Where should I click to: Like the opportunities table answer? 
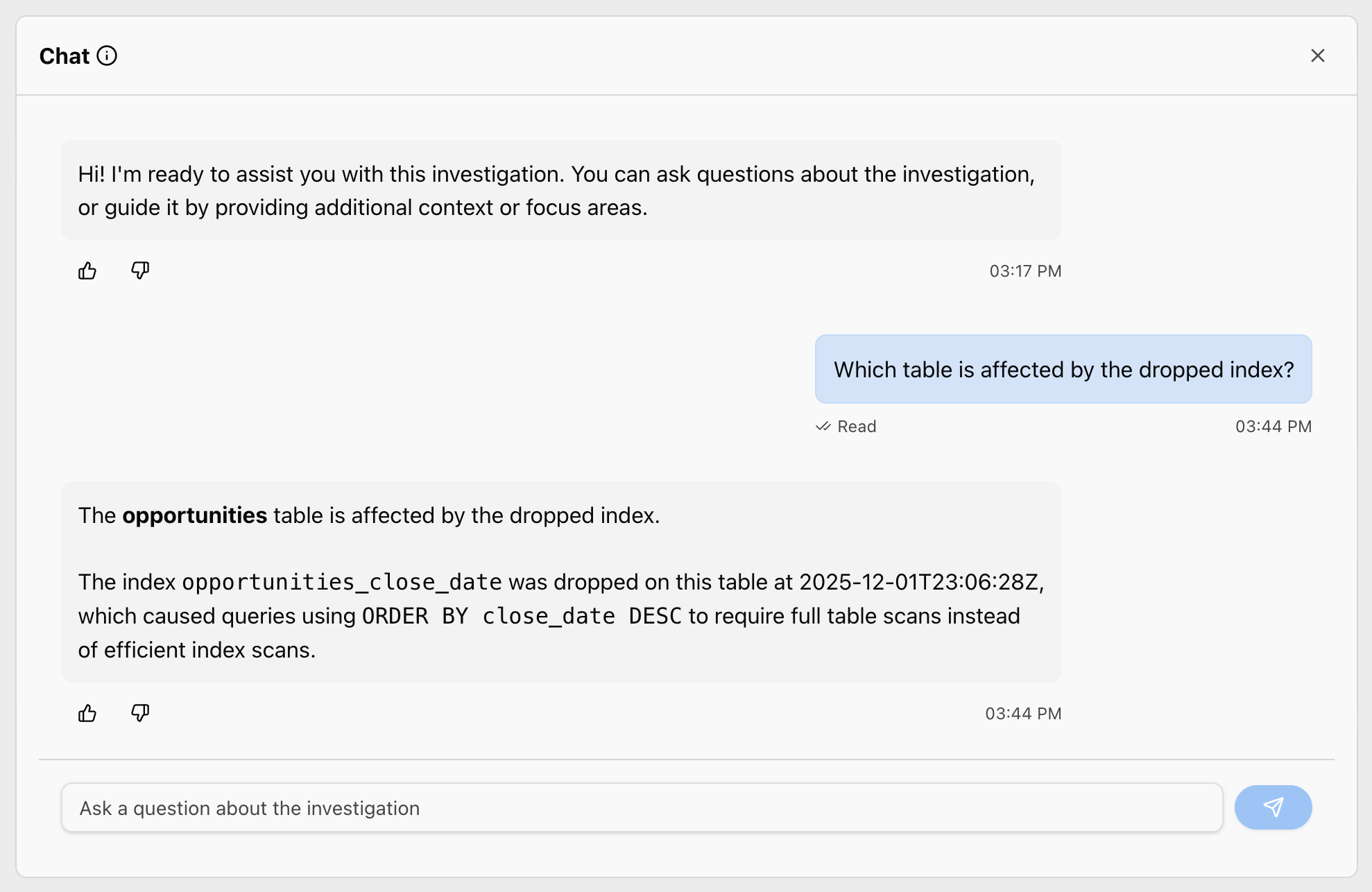87,713
